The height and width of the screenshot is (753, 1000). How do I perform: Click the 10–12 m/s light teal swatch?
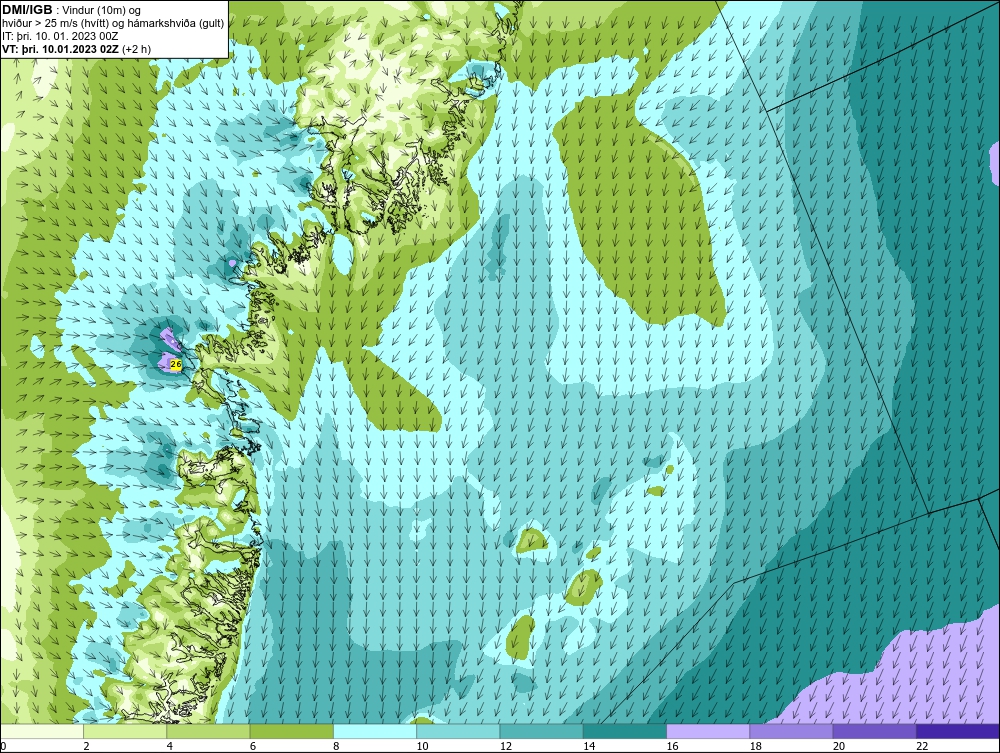458,731
